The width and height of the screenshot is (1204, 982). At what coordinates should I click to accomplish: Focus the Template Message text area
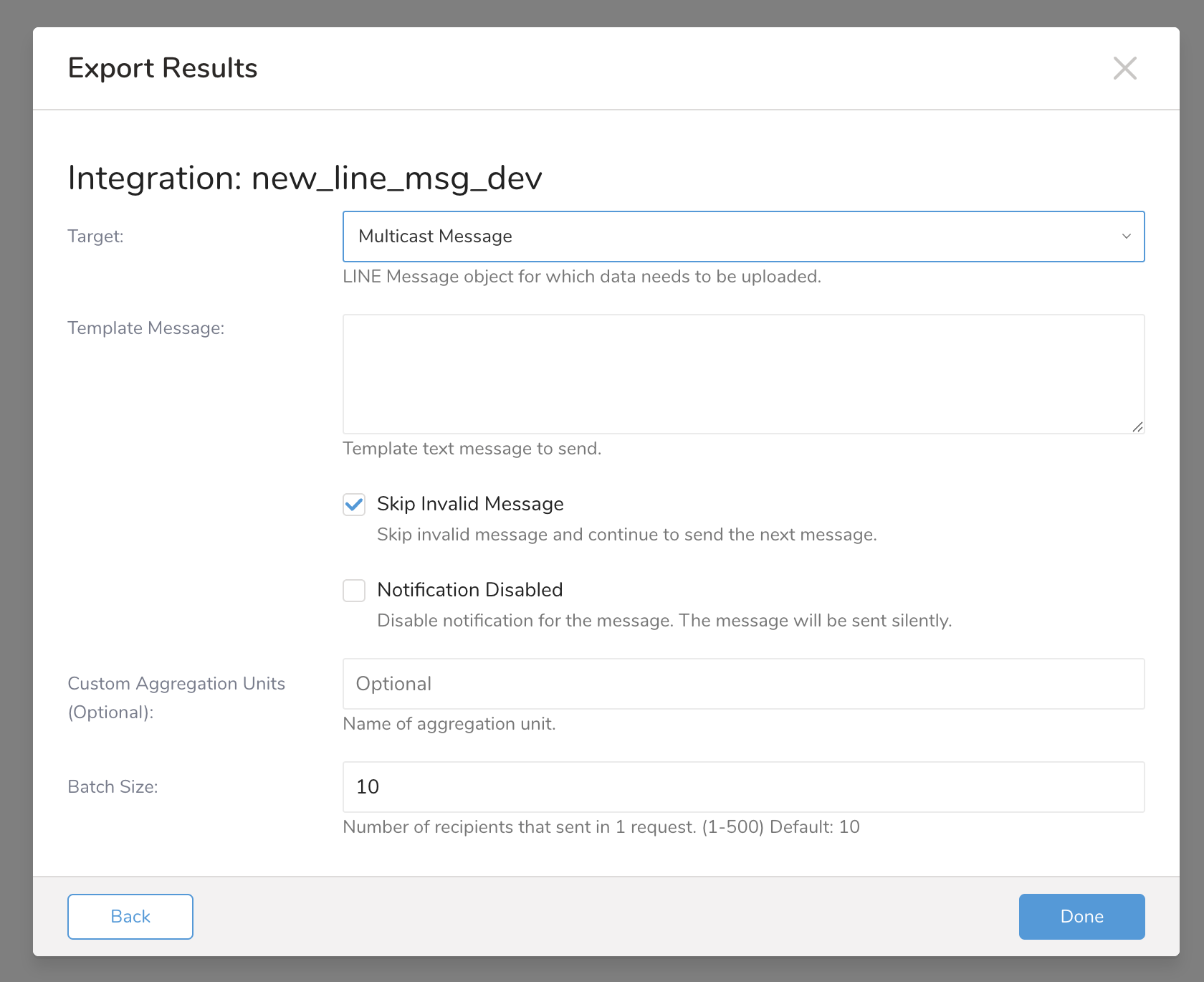coord(742,373)
